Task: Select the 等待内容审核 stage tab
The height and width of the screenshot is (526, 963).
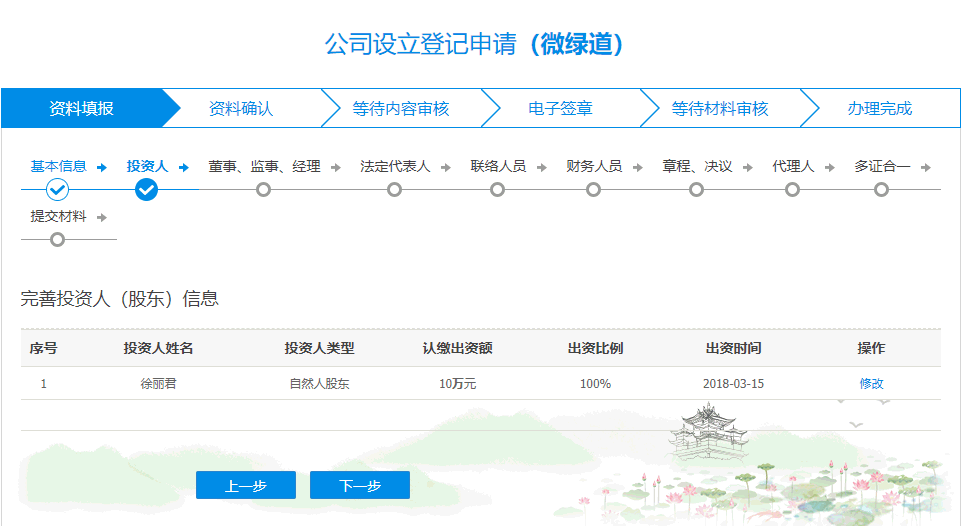Action: click(x=400, y=108)
